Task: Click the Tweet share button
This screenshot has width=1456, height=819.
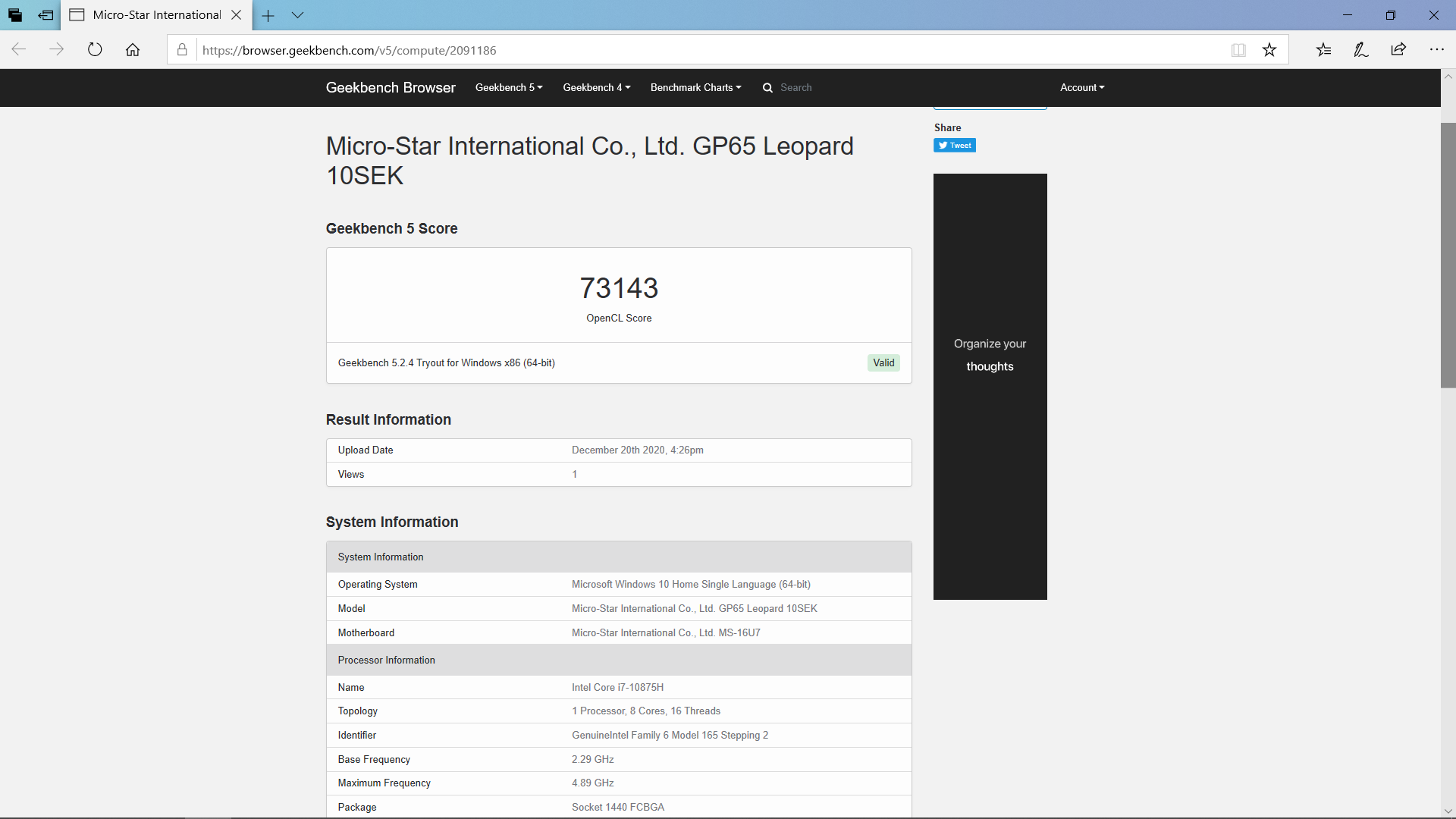Action: [x=955, y=146]
